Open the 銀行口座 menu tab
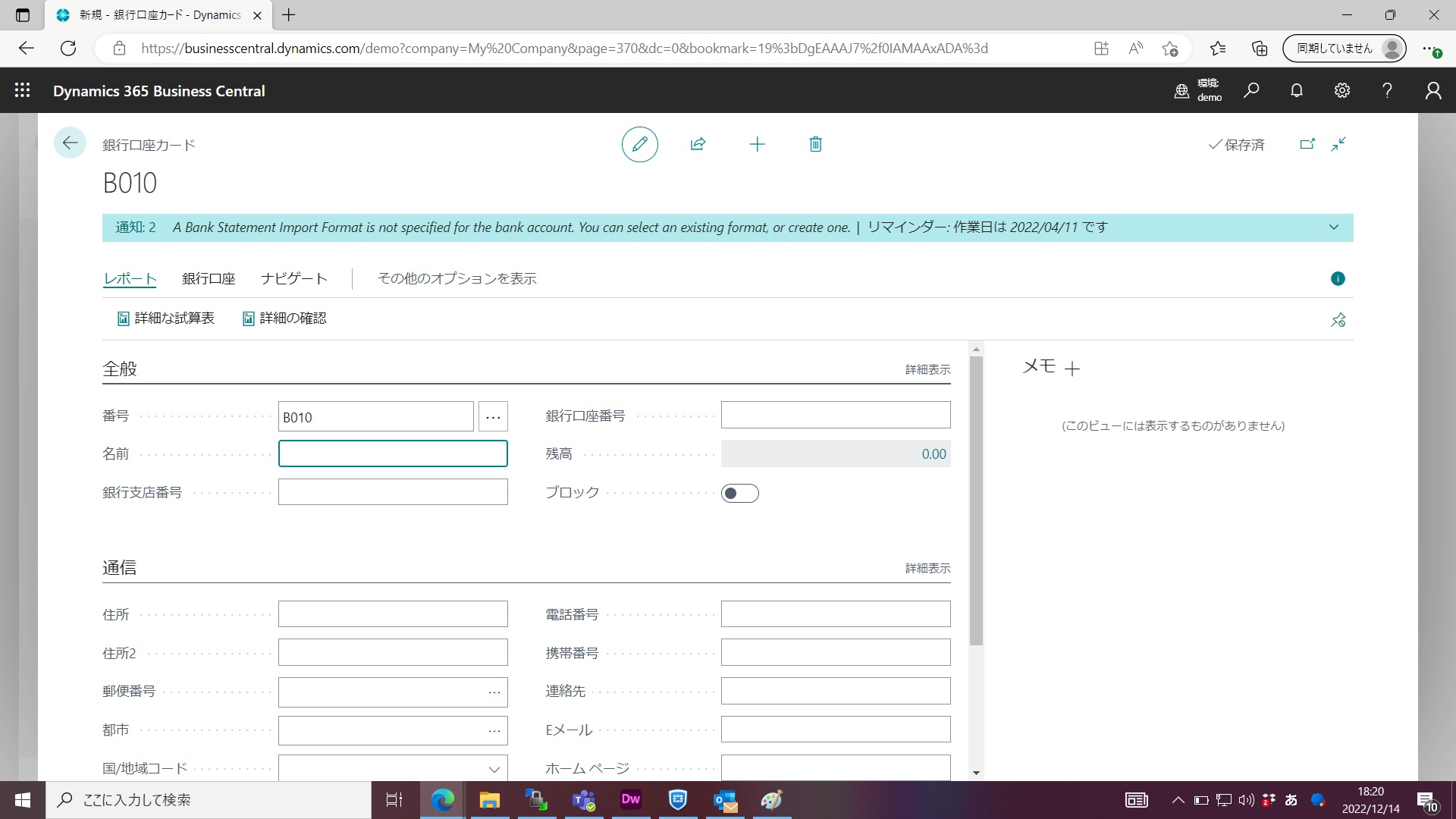 pos(209,278)
